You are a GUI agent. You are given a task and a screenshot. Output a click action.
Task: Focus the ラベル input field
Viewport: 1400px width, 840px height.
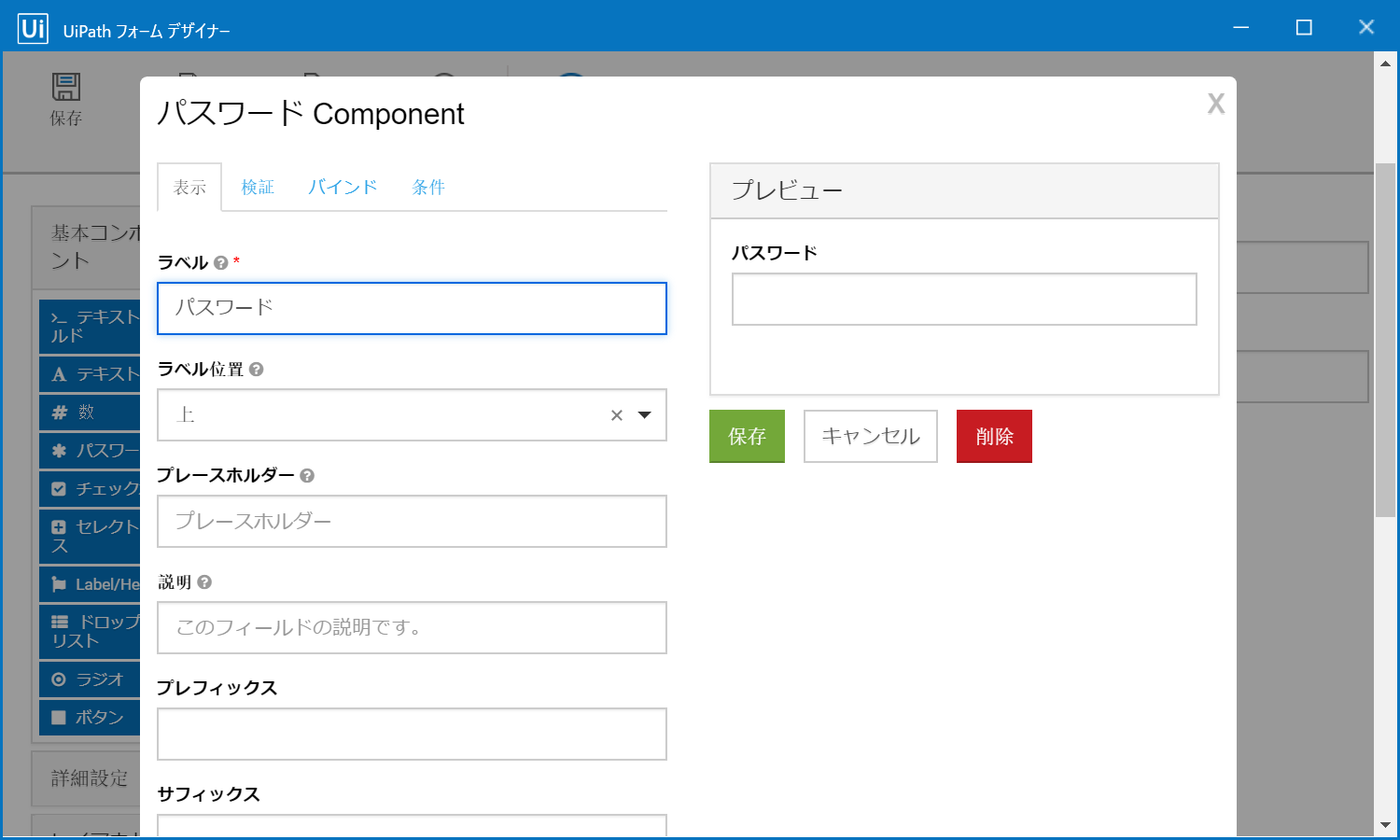[x=412, y=308]
